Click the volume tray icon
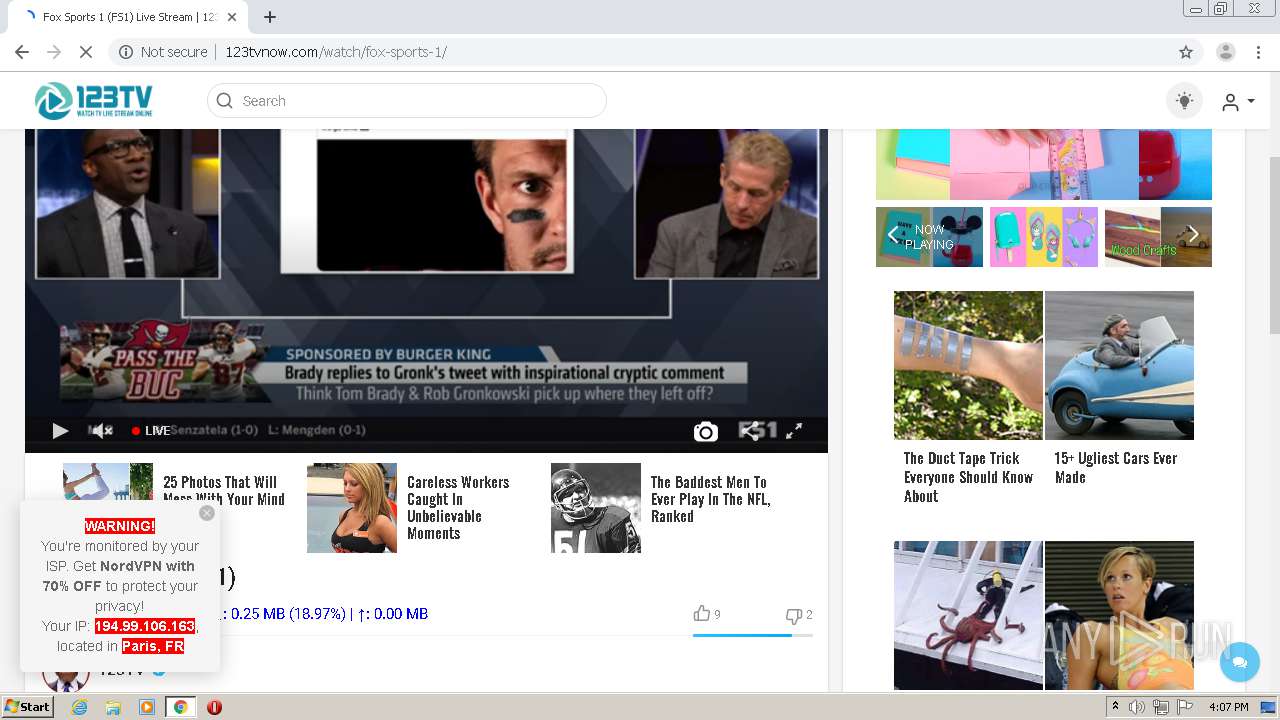Image resolution: width=1280 pixels, height=720 pixels. click(x=1137, y=707)
